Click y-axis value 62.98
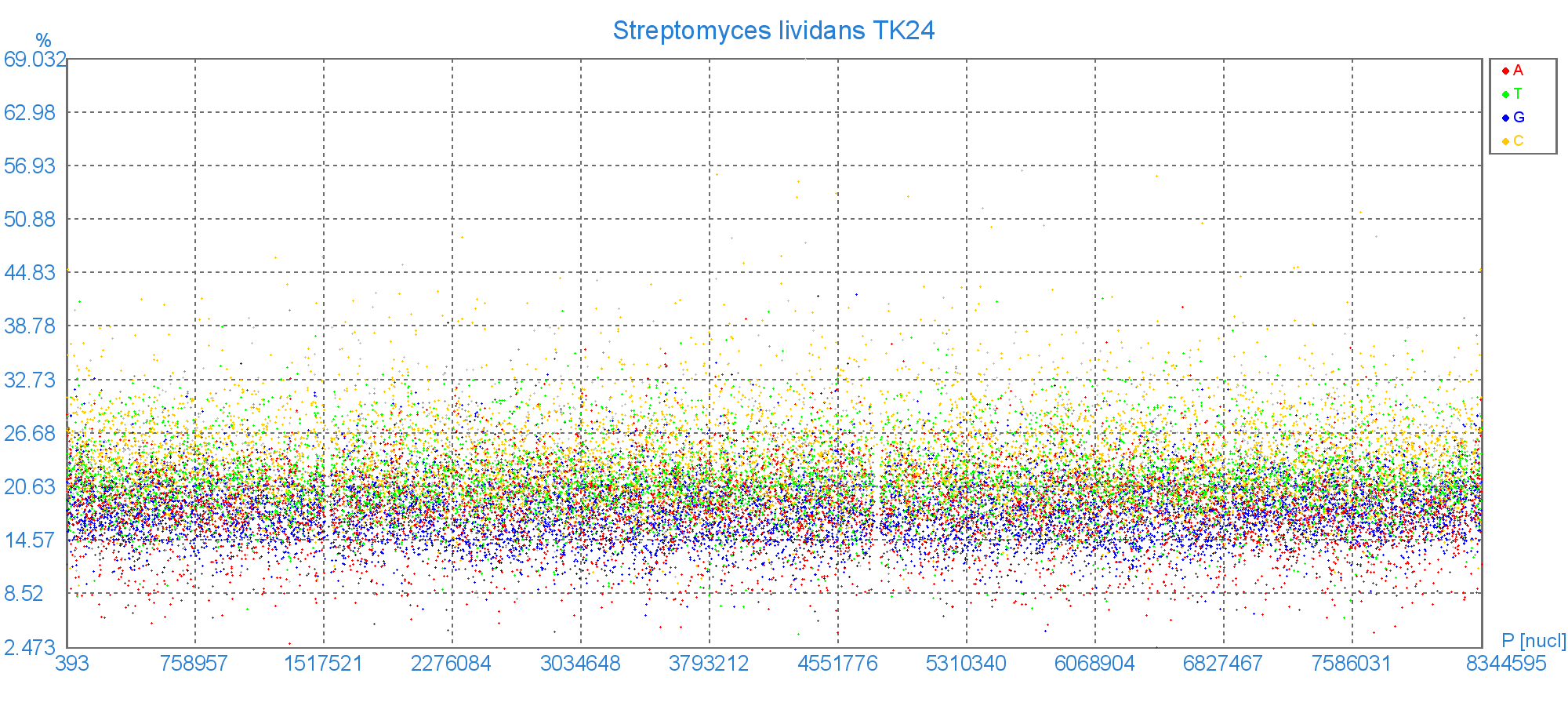The height and width of the screenshot is (706, 1568). click(x=30, y=112)
